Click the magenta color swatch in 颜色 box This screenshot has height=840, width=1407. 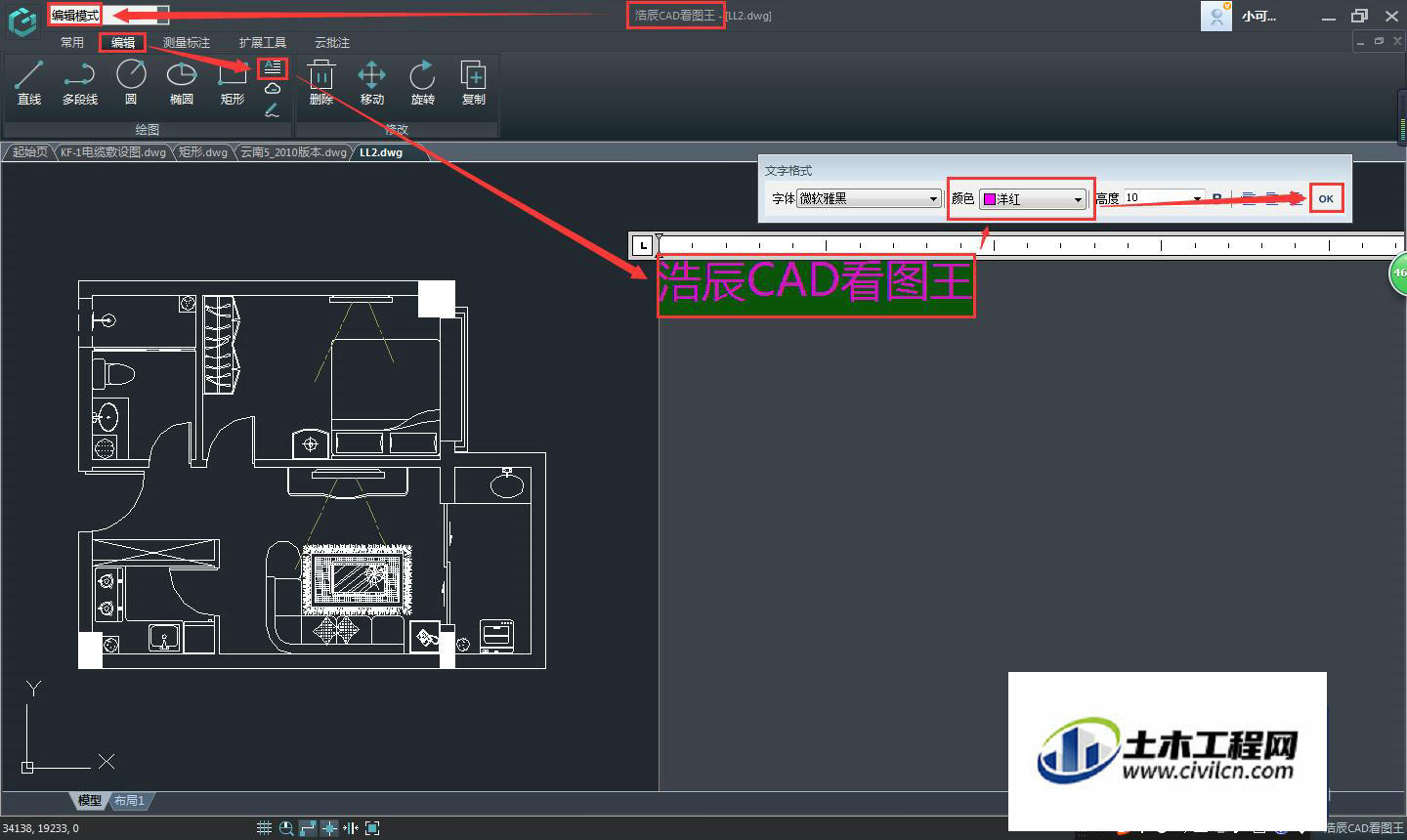pos(989,199)
